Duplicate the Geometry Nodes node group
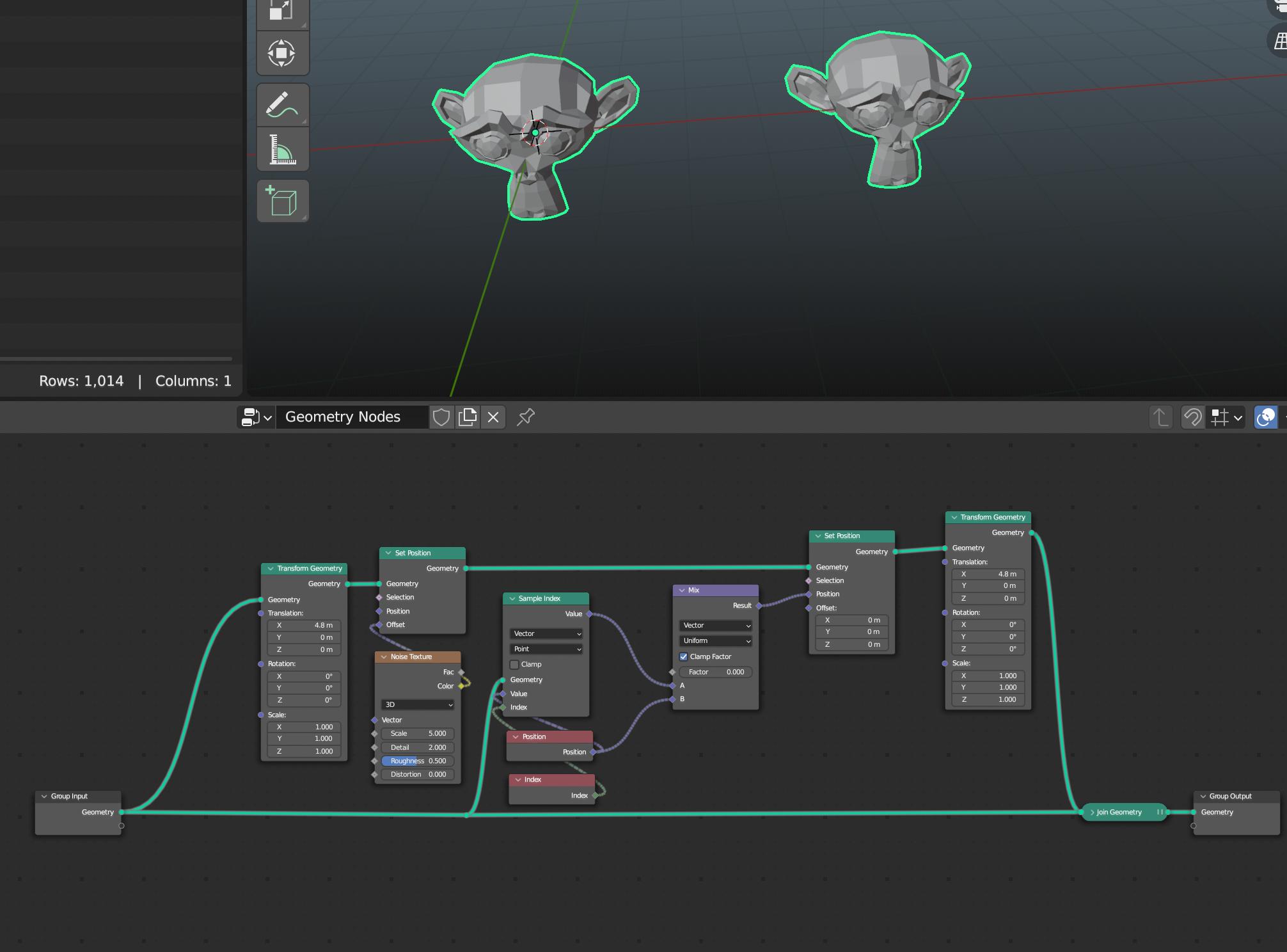The image size is (1287, 952). pyautogui.click(x=468, y=417)
